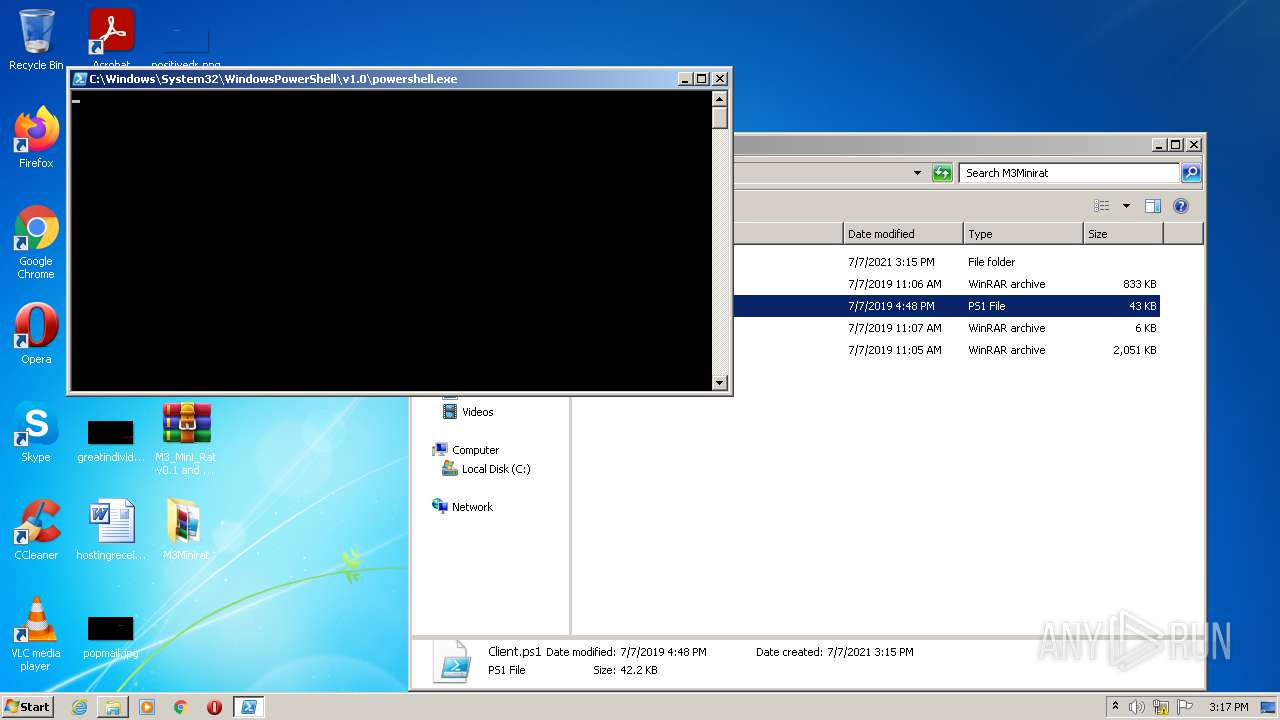
Task: Open Videos in the navigation pane
Action: [x=468, y=412]
